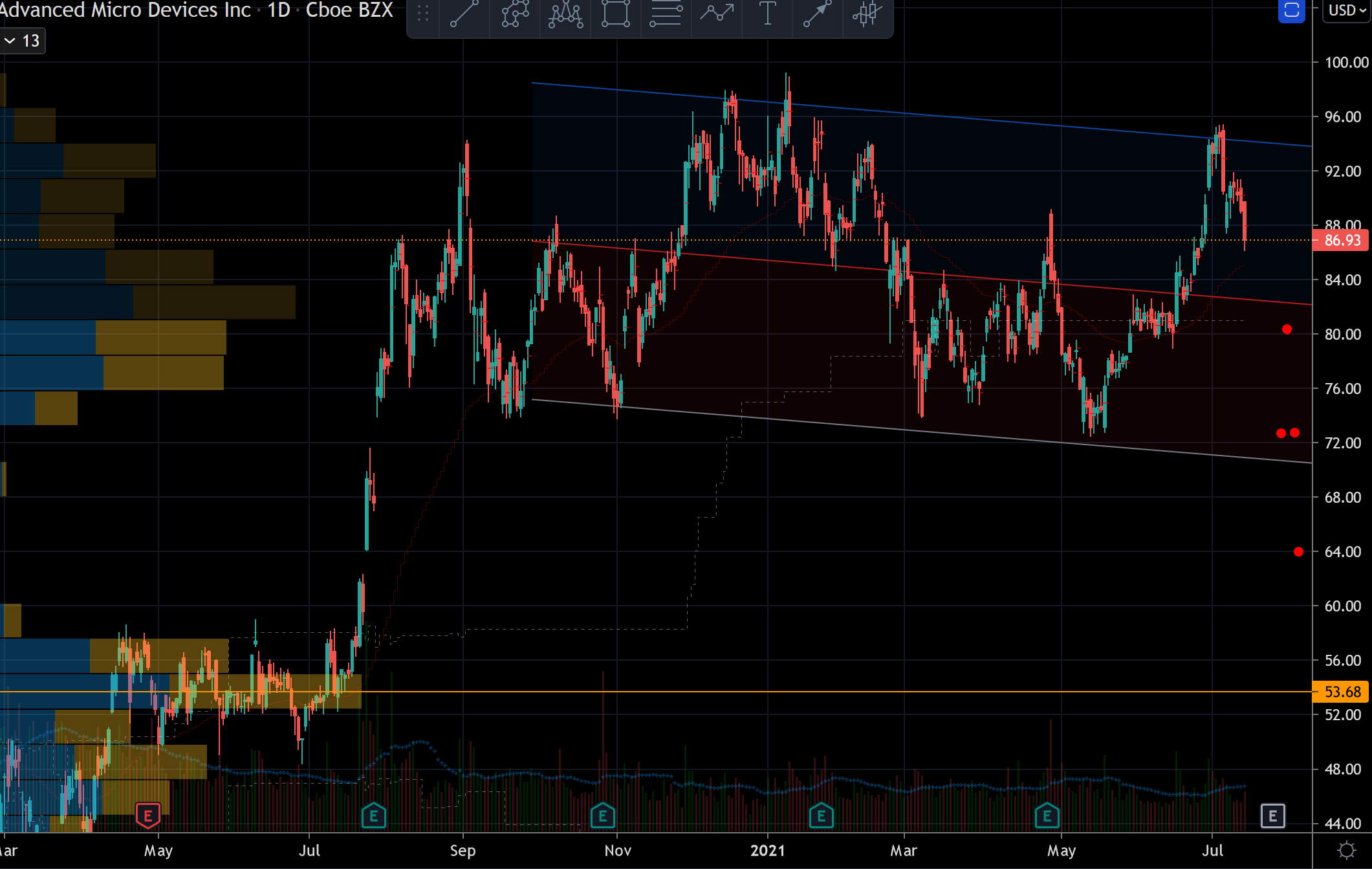The width and height of the screenshot is (1372, 869).
Task: Select the XABCD pattern tool
Action: point(515,14)
